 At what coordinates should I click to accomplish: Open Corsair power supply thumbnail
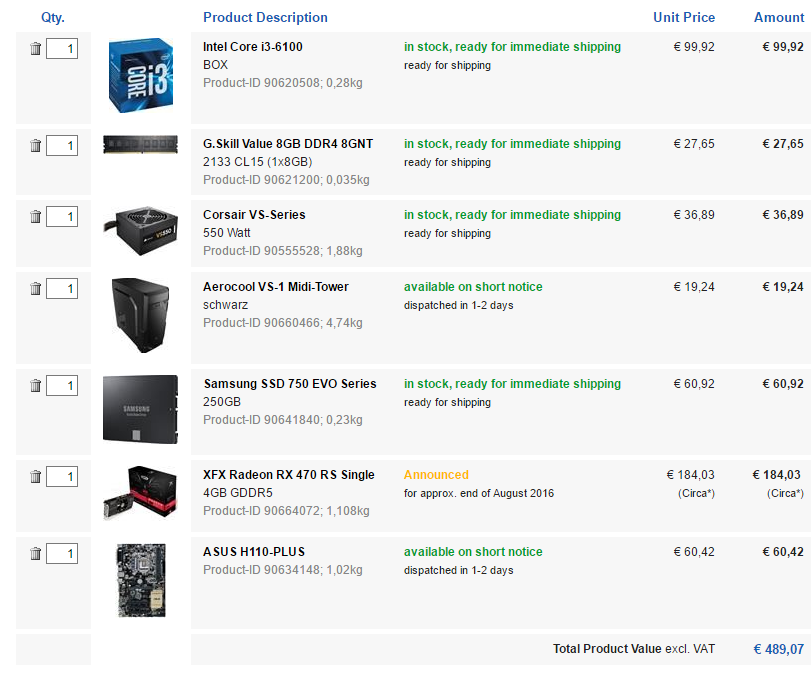pos(141,230)
